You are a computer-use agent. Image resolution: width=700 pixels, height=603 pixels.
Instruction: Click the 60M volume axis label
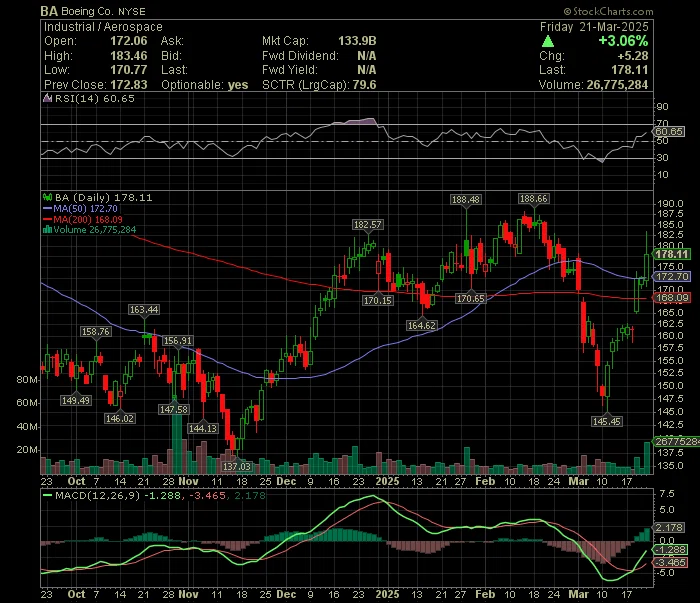click(x=27, y=403)
